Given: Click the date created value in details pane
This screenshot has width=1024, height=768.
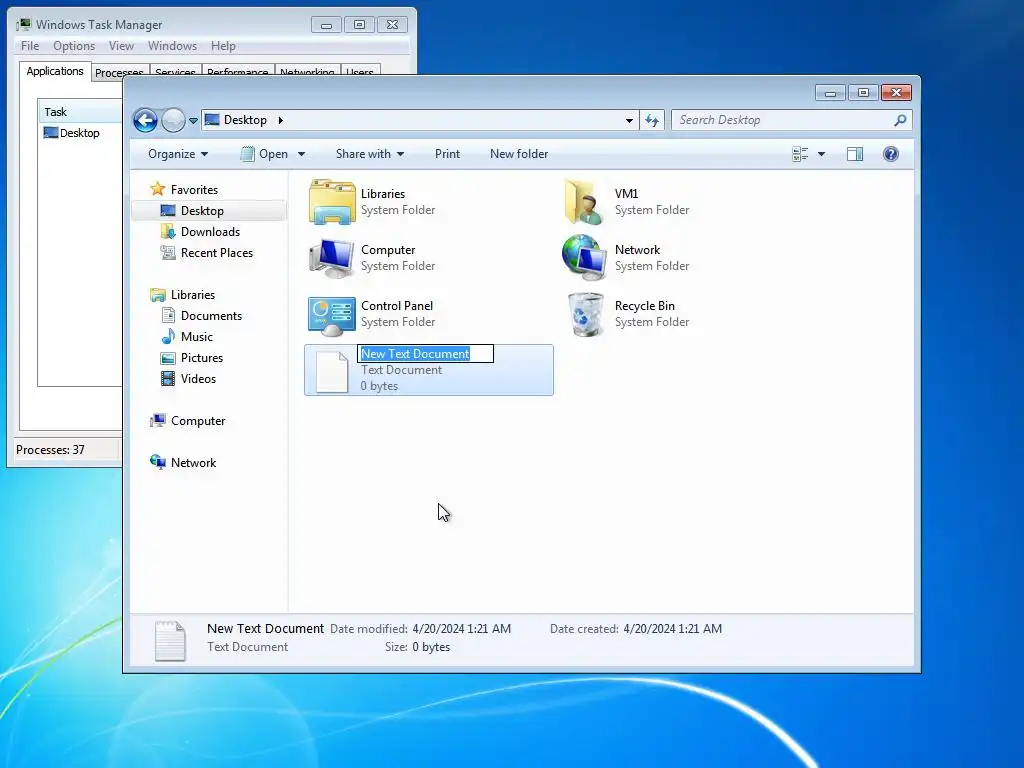Looking at the screenshot, I should (673, 629).
